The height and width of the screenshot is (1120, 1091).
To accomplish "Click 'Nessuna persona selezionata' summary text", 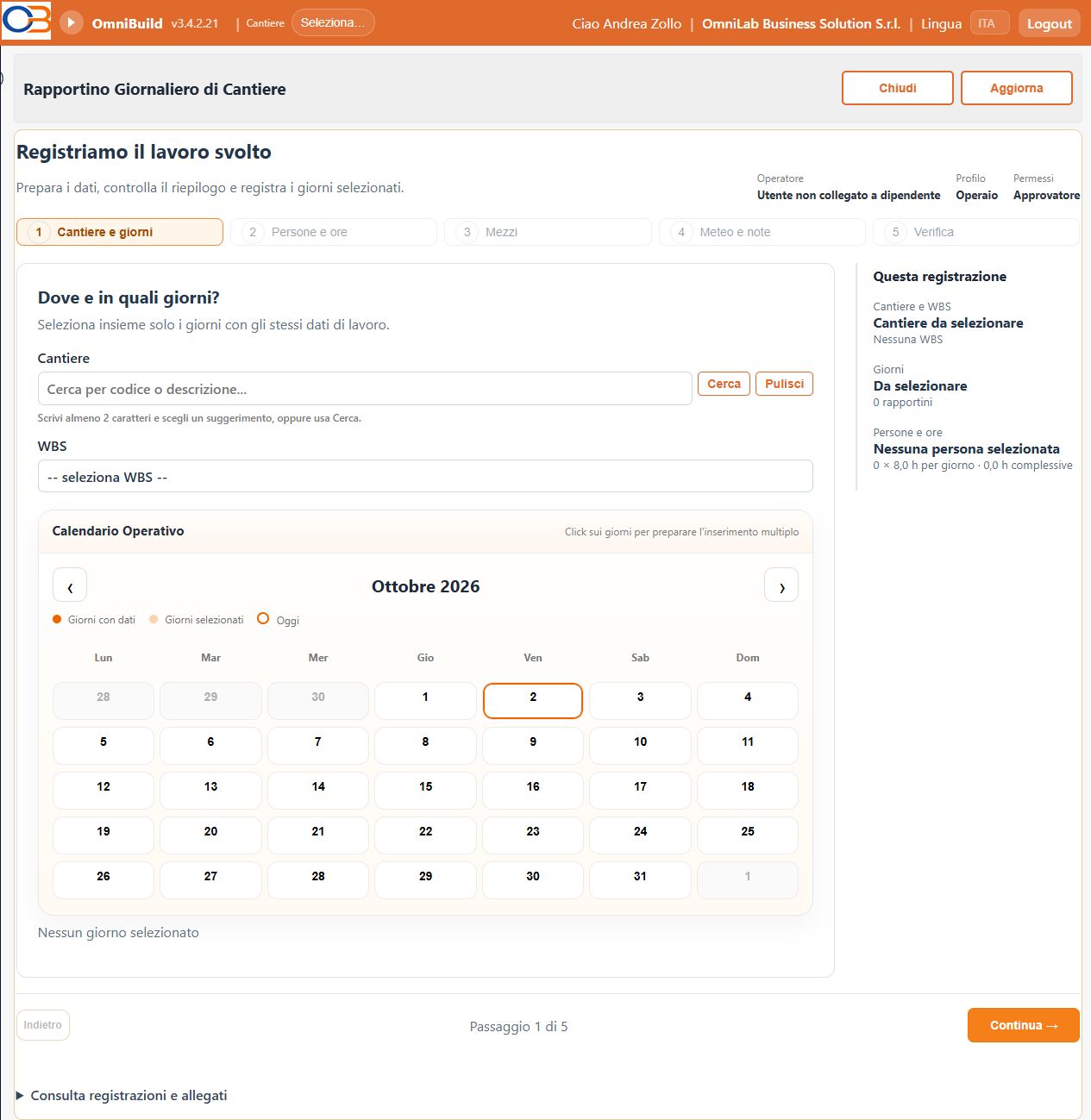I will 966,449.
